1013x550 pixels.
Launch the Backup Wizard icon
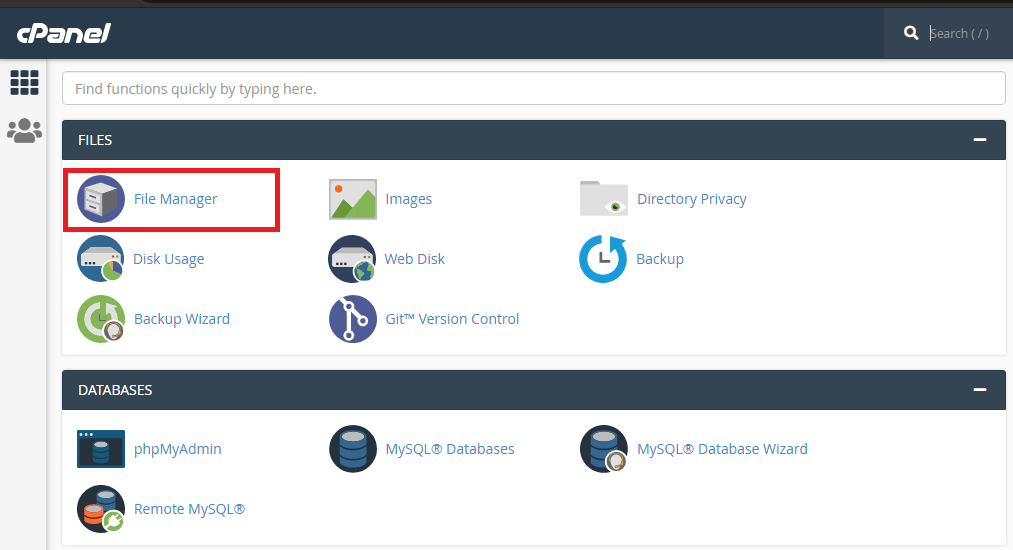[101, 319]
